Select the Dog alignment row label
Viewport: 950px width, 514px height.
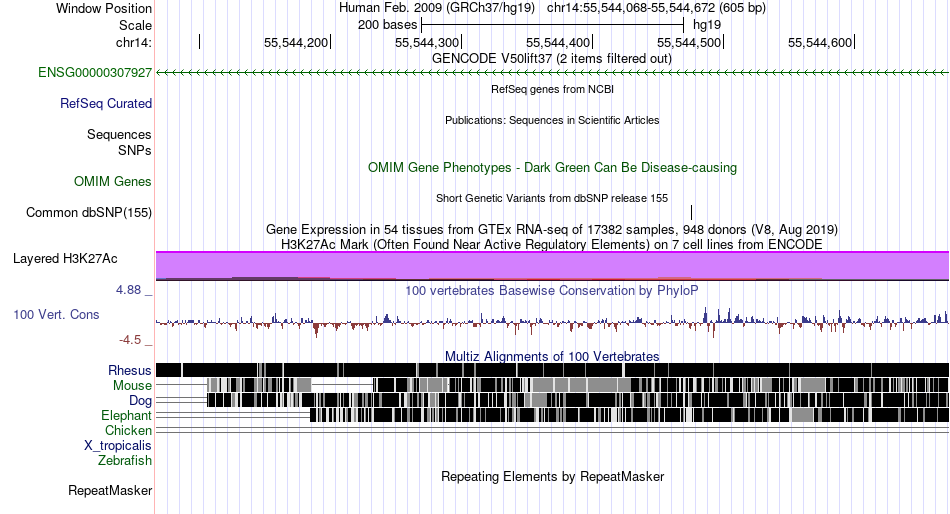(x=140, y=401)
